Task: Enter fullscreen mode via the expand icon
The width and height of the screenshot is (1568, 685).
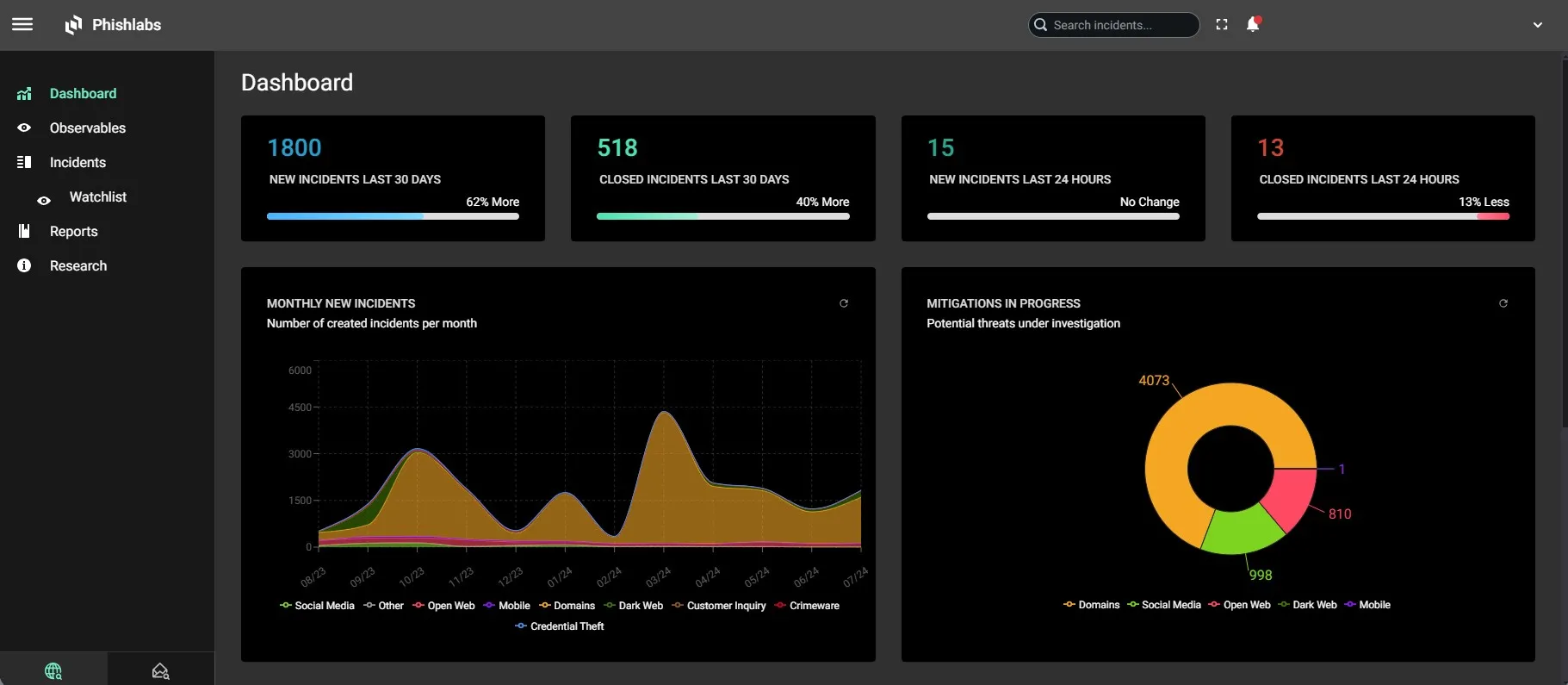Action: click(x=1221, y=25)
